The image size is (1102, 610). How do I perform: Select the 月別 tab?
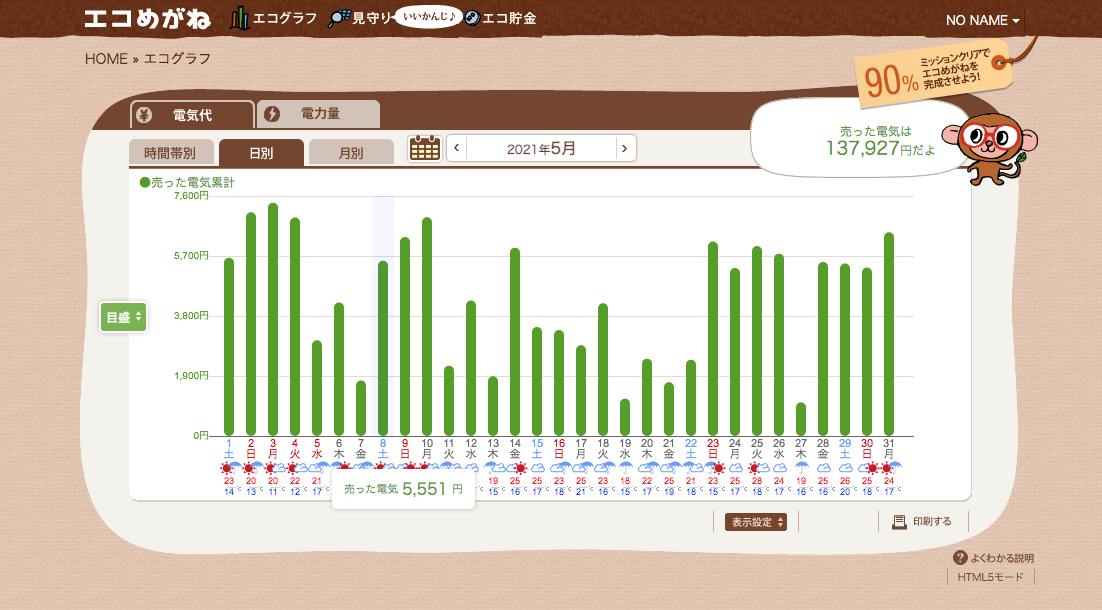(351, 152)
